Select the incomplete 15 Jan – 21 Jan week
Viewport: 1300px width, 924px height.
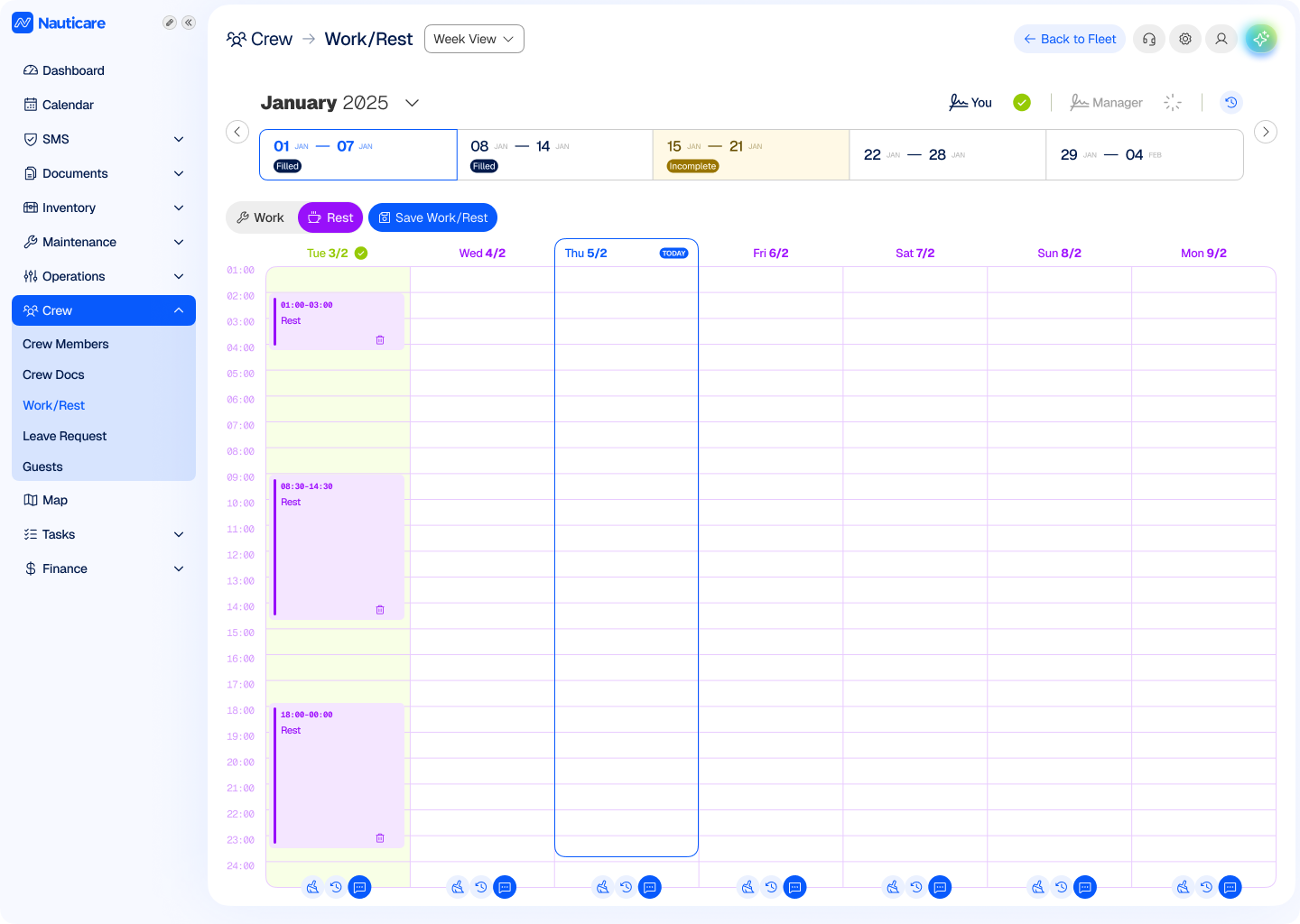click(751, 154)
